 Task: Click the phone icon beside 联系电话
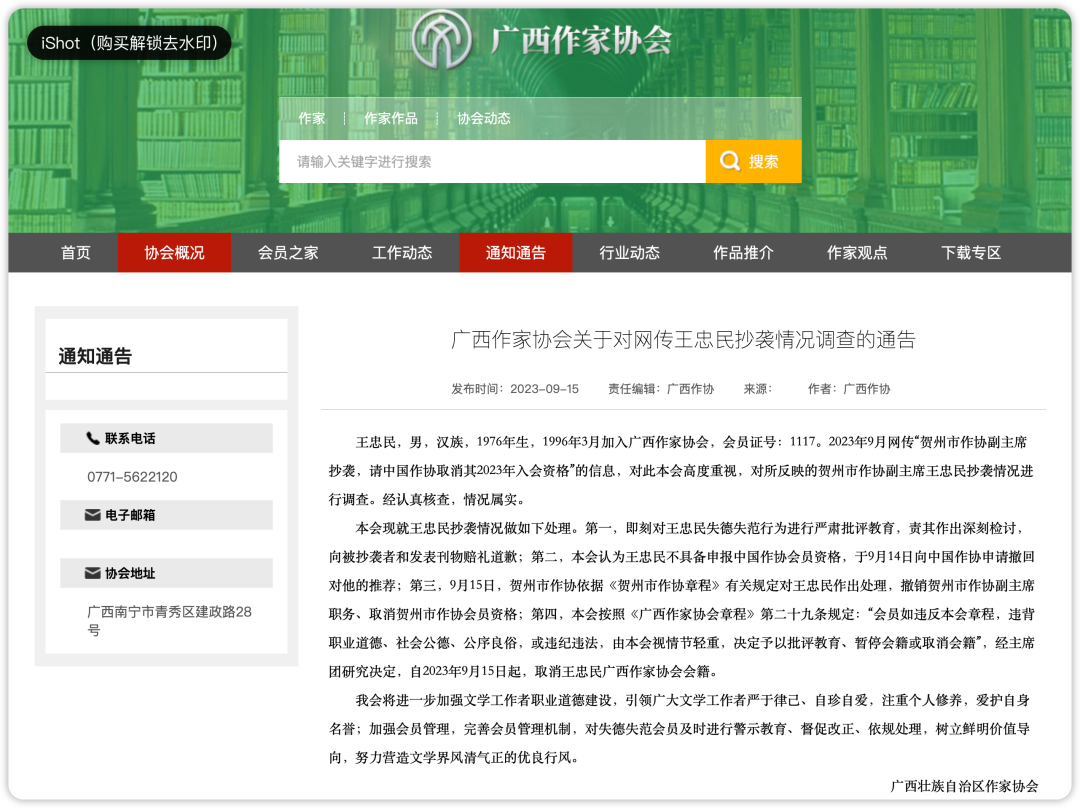[93, 438]
